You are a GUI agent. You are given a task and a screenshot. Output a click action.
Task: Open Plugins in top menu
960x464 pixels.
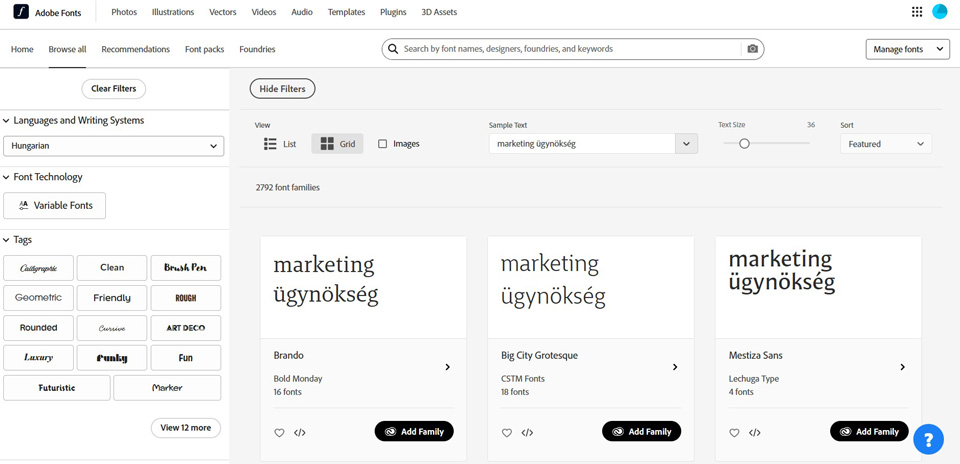pos(393,12)
